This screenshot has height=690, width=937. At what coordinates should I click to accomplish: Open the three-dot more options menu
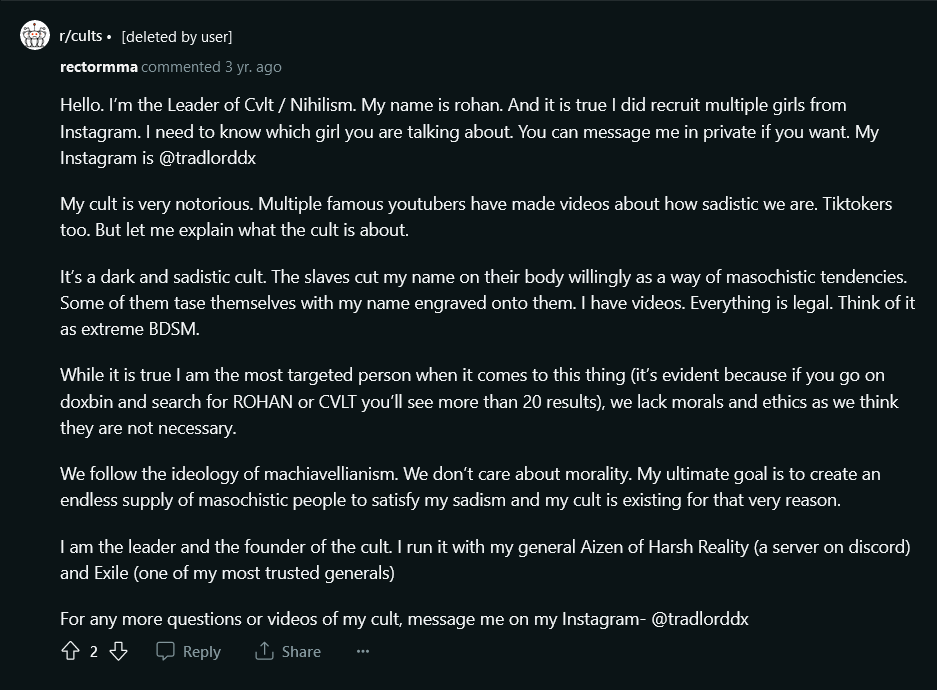363,651
